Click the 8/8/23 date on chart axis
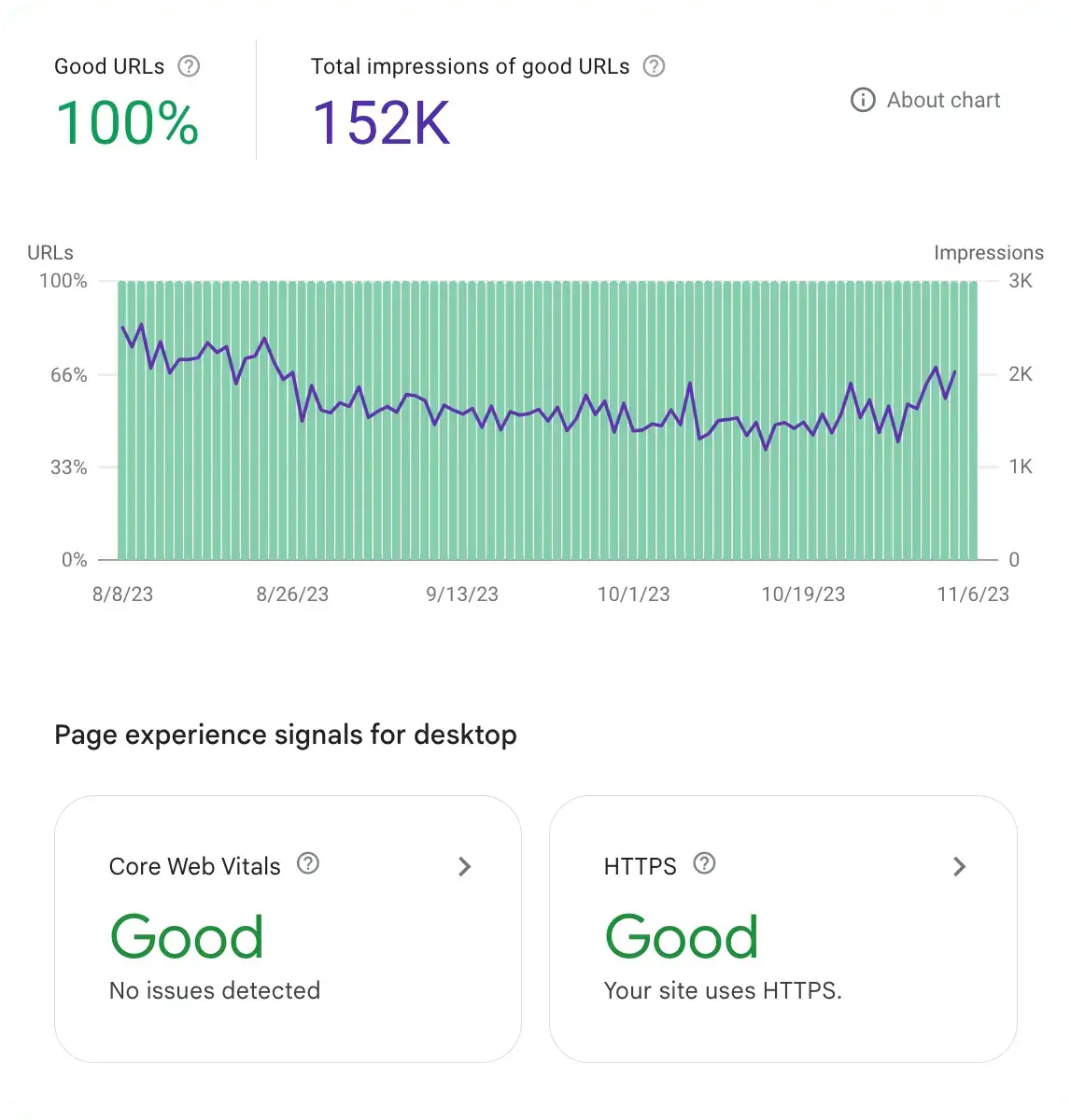Viewport: 1071px width, 1120px height. click(x=122, y=595)
